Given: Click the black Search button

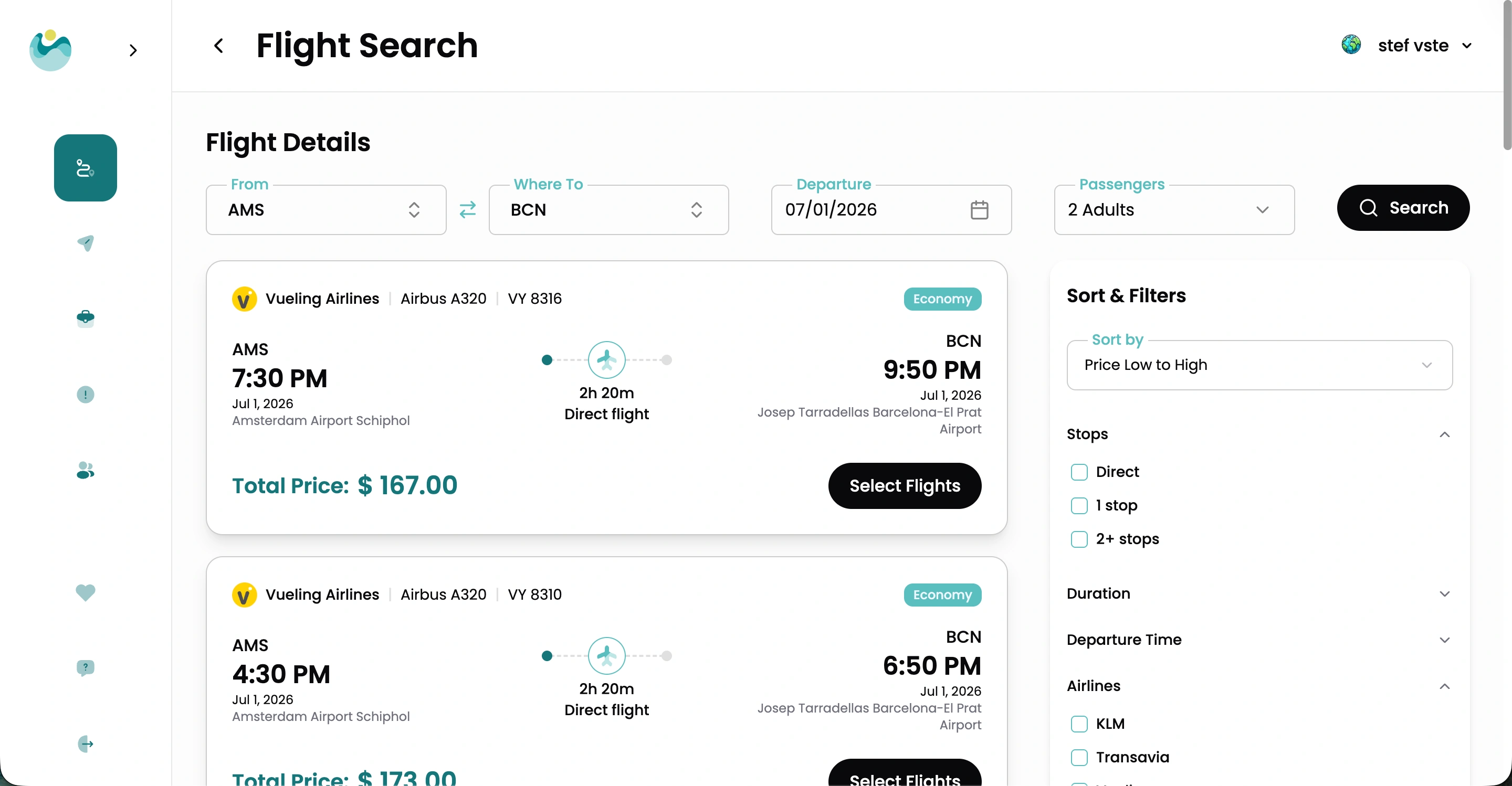Looking at the screenshot, I should 1403,208.
